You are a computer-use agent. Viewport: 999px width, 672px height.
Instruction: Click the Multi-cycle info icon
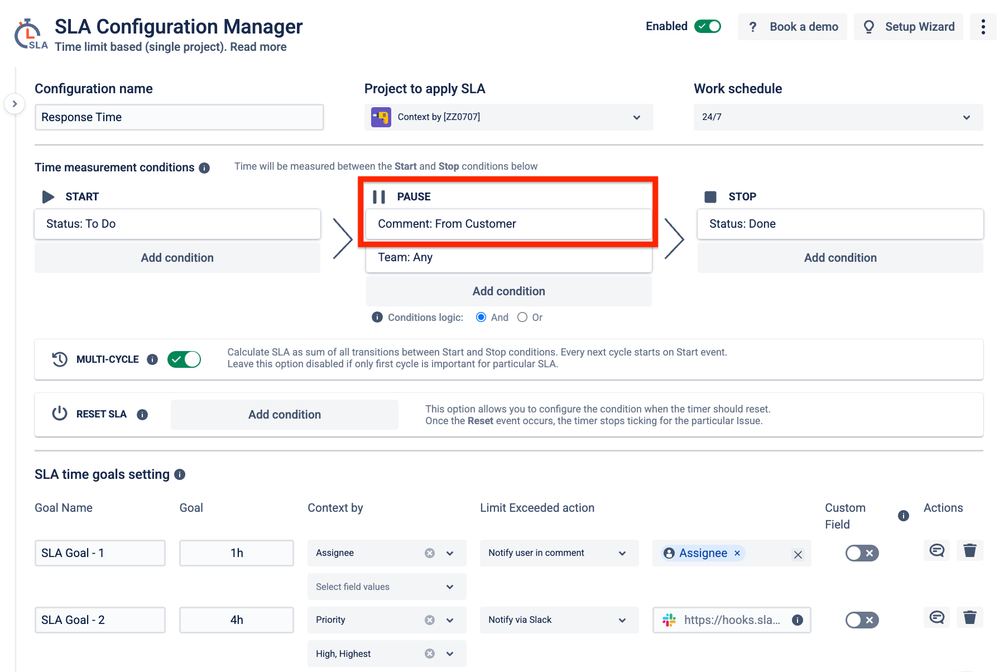(152, 359)
